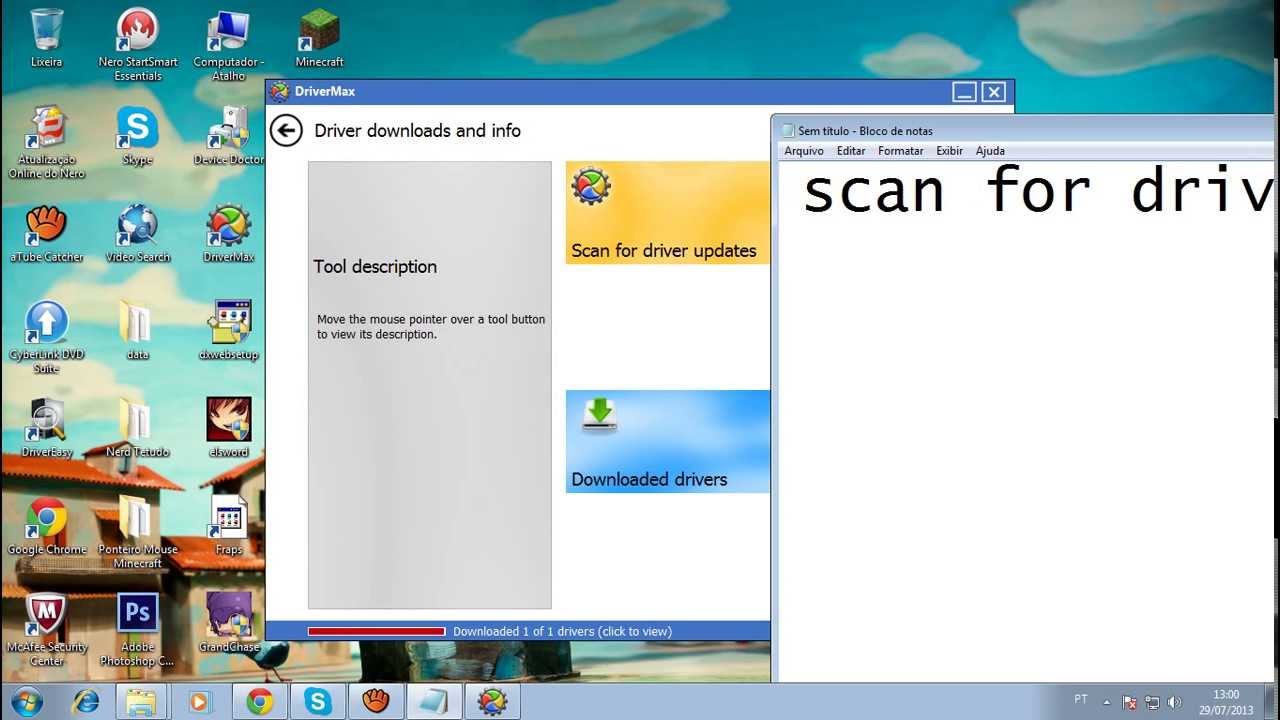Select the Device Doctor desktop icon
Screen dimensions: 1280x720
pyautogui.click(x=229, y=136)
